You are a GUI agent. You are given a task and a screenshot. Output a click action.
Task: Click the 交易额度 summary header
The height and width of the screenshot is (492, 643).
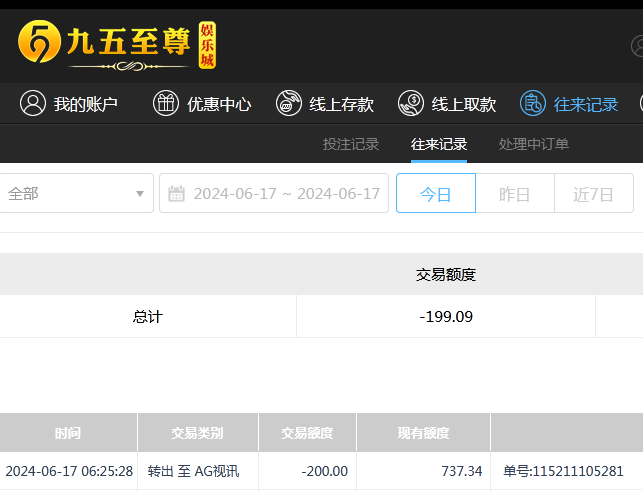coord(446,274)
